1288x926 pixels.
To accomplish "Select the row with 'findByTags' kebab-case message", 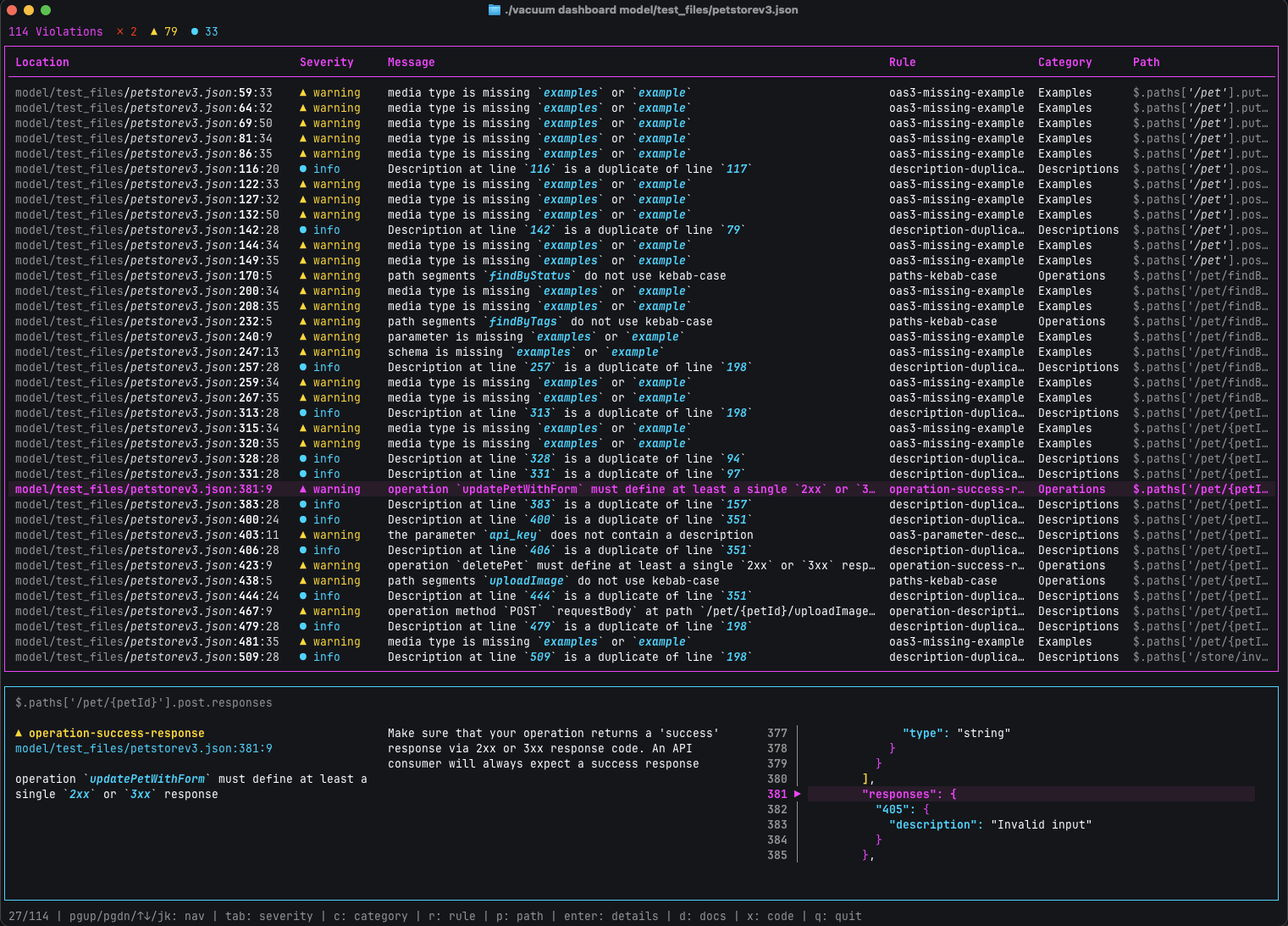I will pos(642,322).
